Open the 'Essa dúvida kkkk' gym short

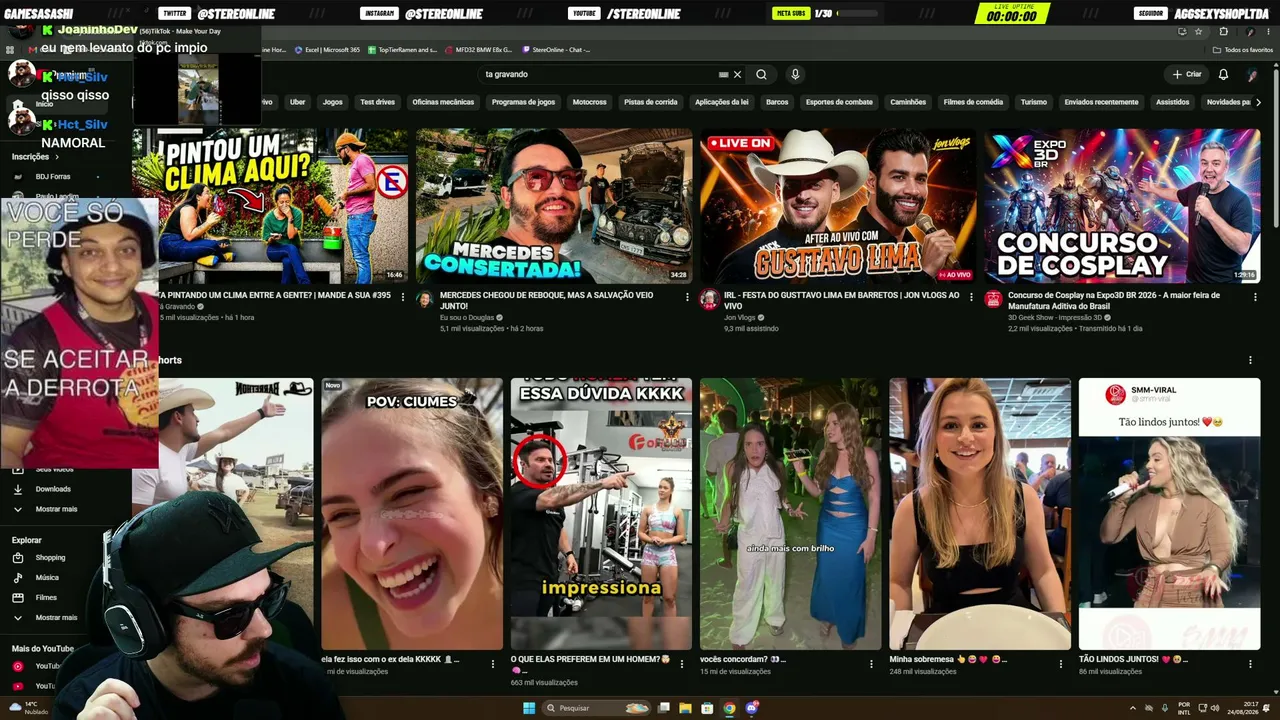(x=601, y=514)
